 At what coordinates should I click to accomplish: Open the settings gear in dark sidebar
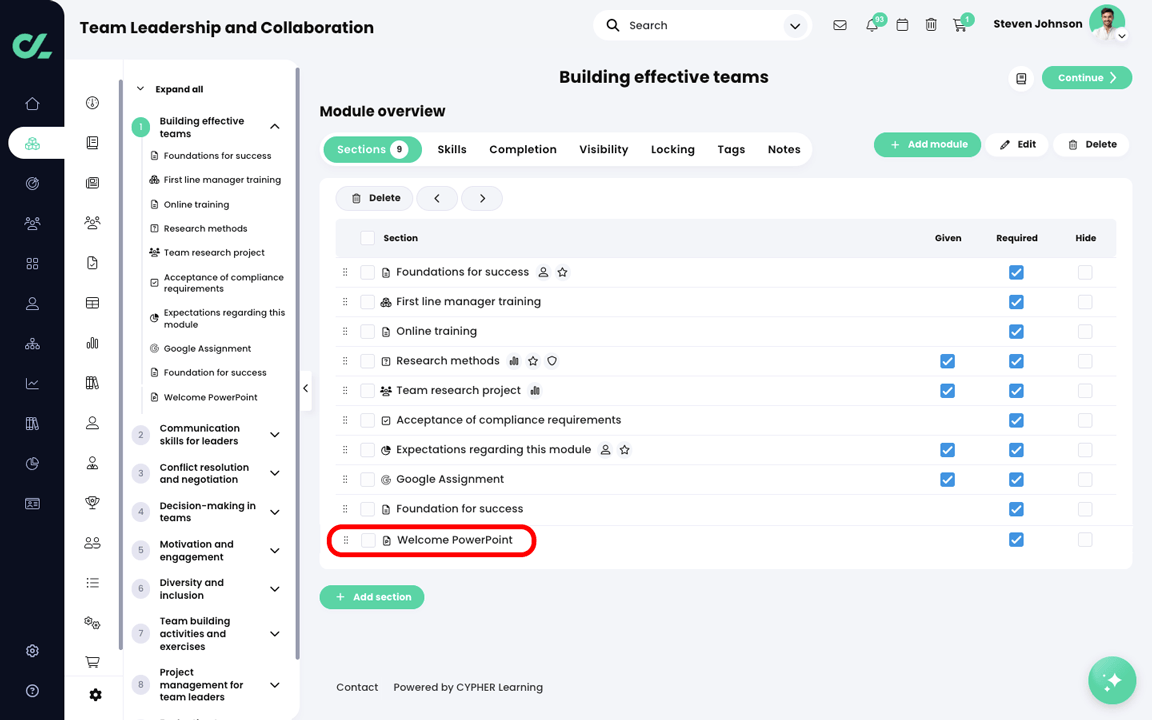[x=32, y=651]
